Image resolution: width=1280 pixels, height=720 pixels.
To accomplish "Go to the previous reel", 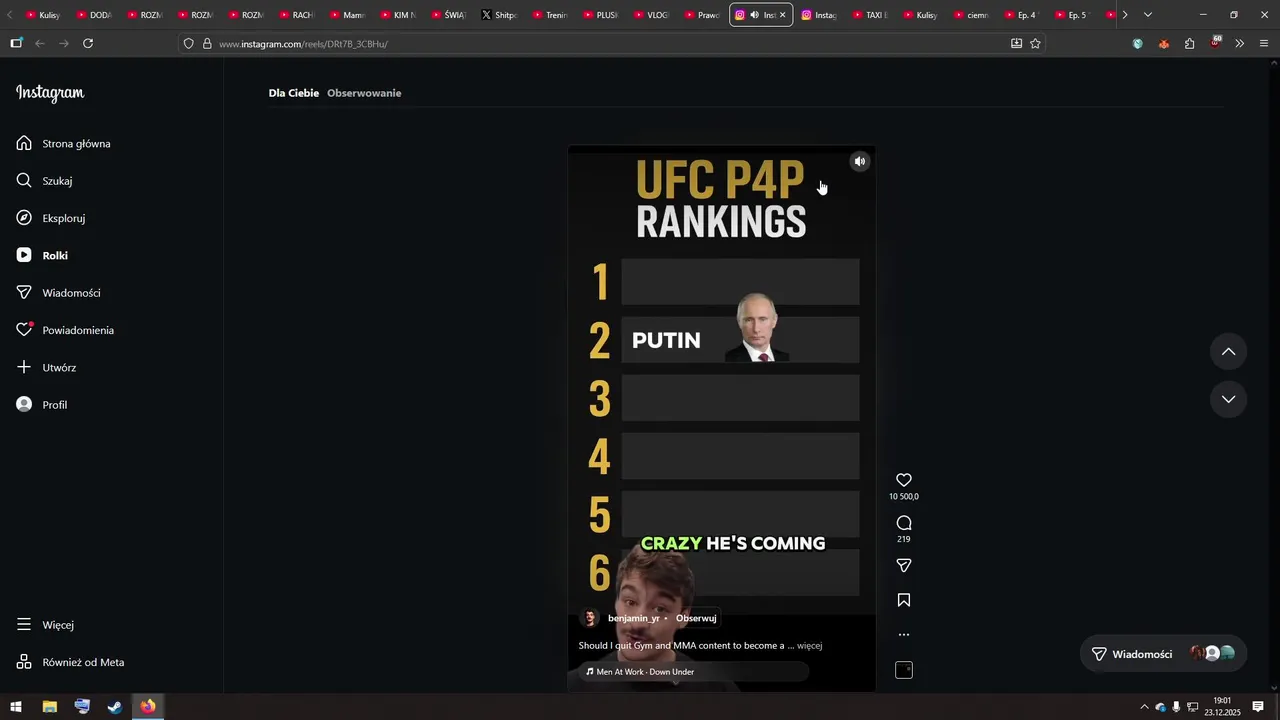I will [x=1229, y=351].
